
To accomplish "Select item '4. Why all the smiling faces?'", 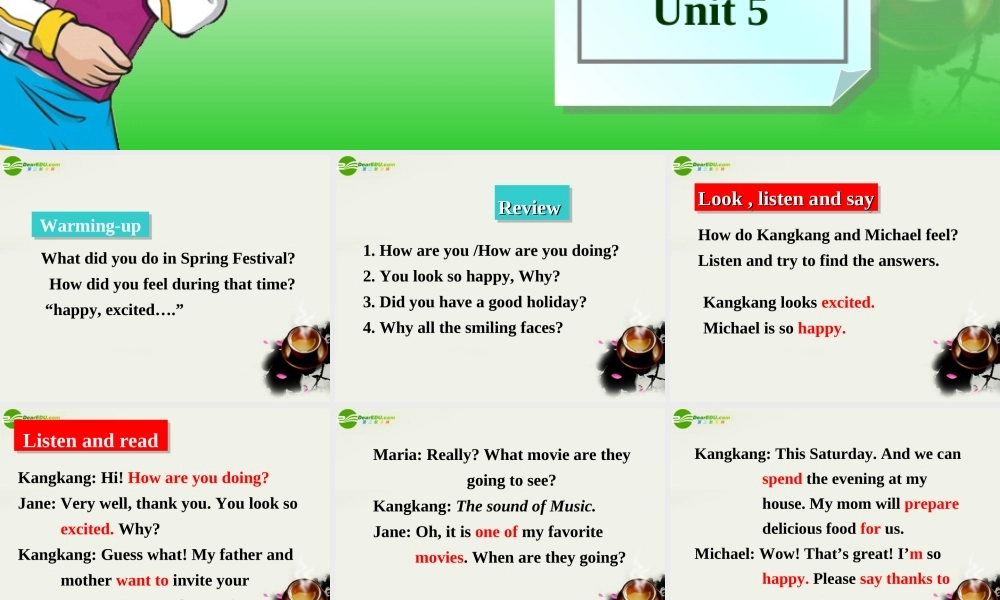I will tap(463, 327).
